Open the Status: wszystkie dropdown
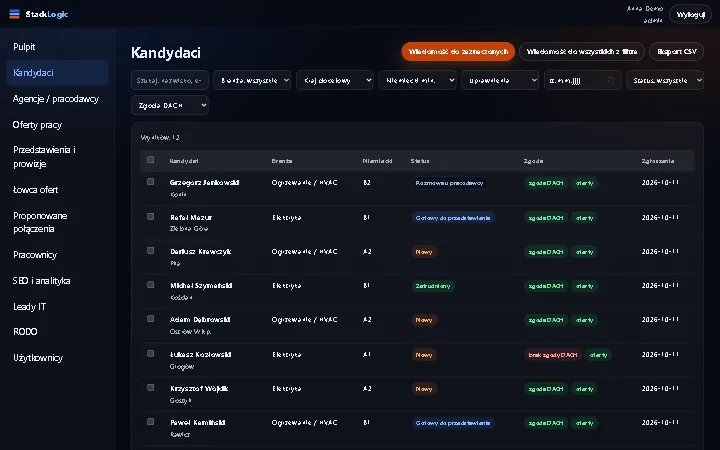Image resolution: width=720 pixels, height=450 pixels. pos(665,80)
